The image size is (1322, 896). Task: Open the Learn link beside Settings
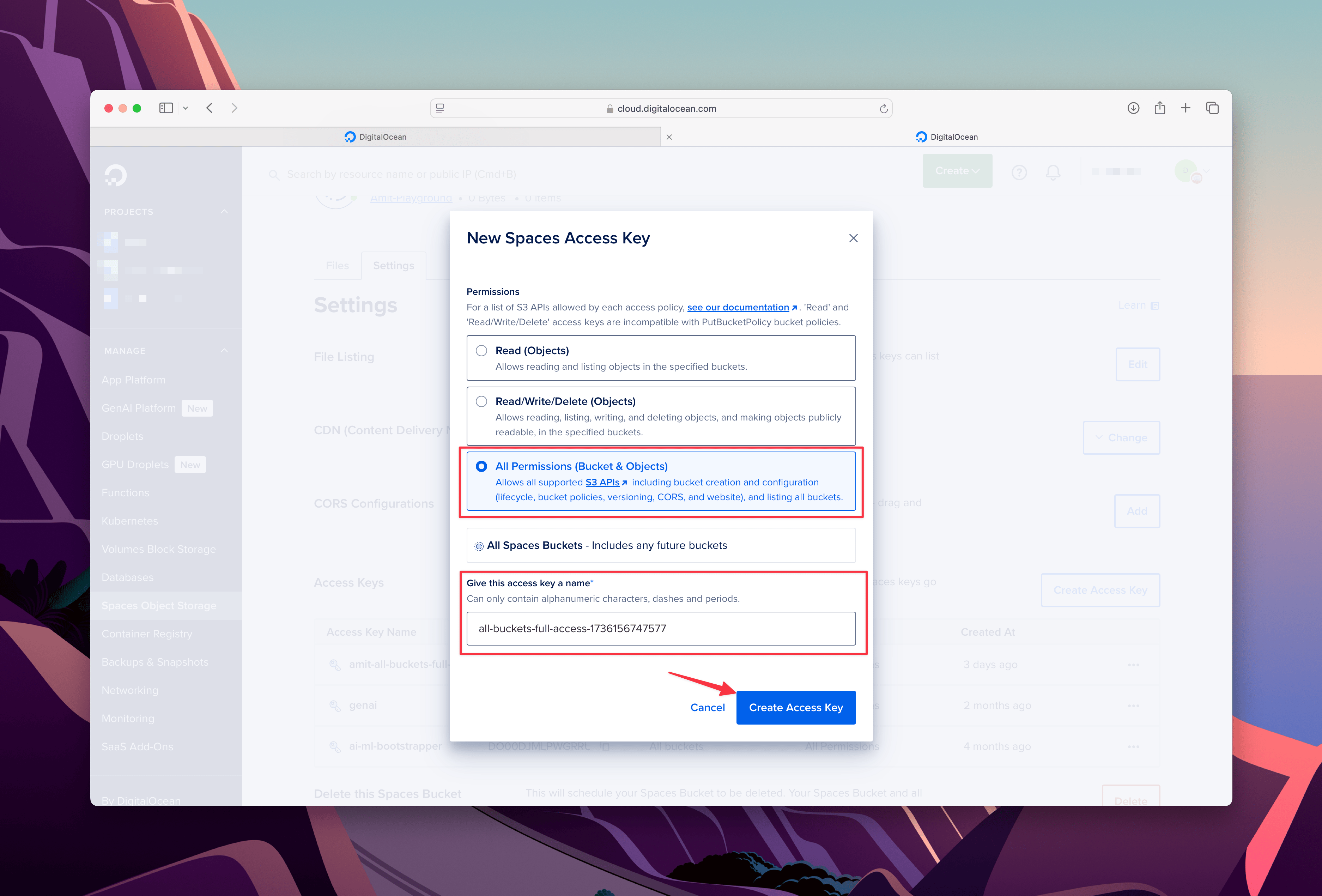pyautogui.click(x=1138, y=305)
